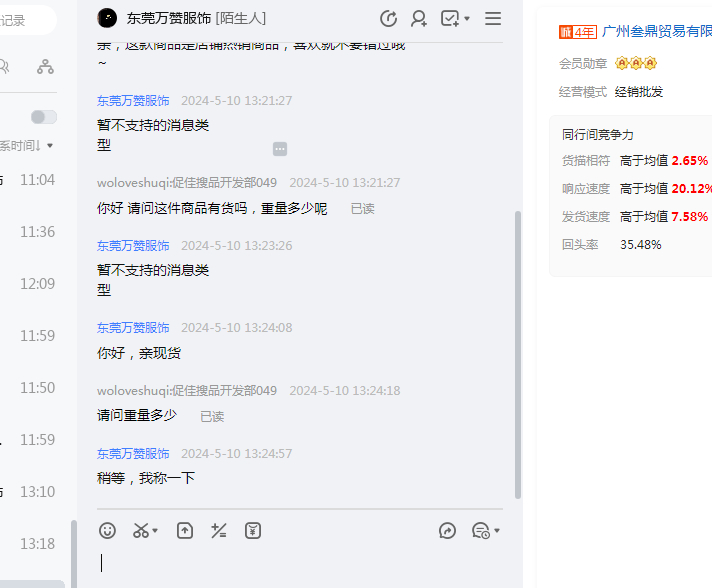Click sender name 东莞万赞服饰 at 13:23:26

(133, 246)
